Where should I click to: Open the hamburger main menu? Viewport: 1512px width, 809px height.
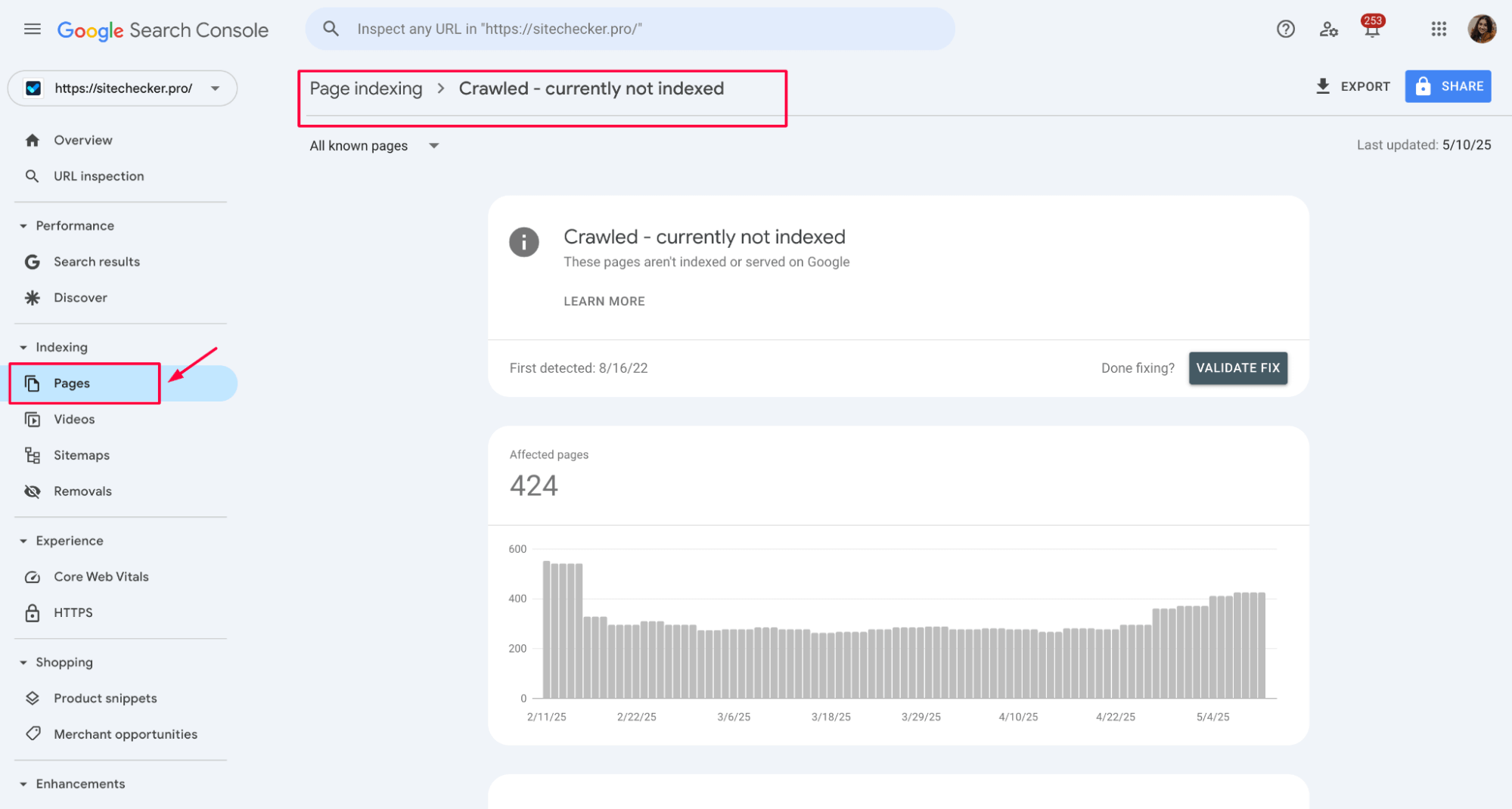[32, 29]
